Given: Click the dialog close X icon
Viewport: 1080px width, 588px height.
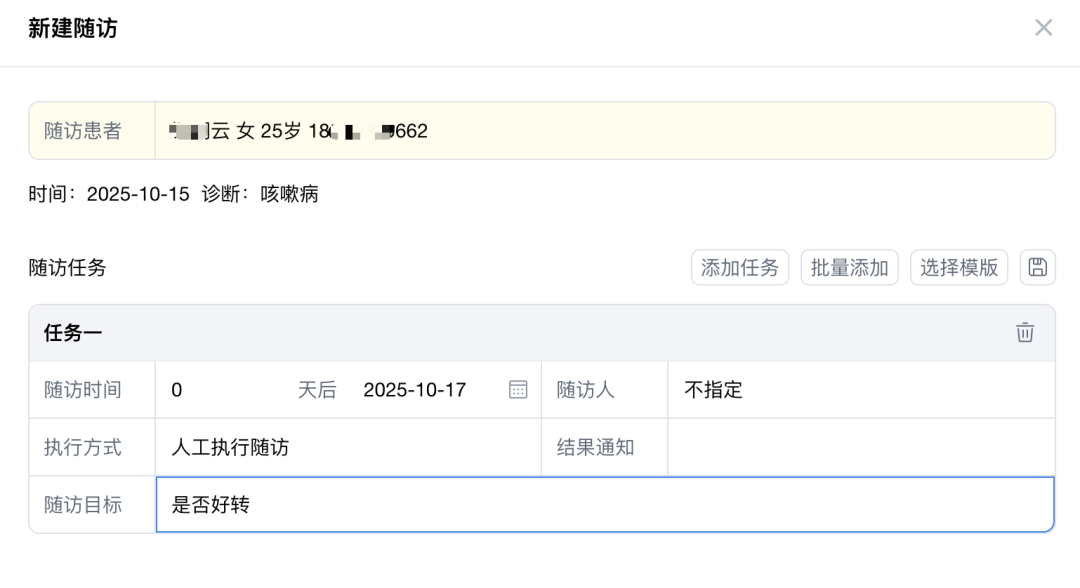Looking at the screenshot, I should coord(1044,28).
